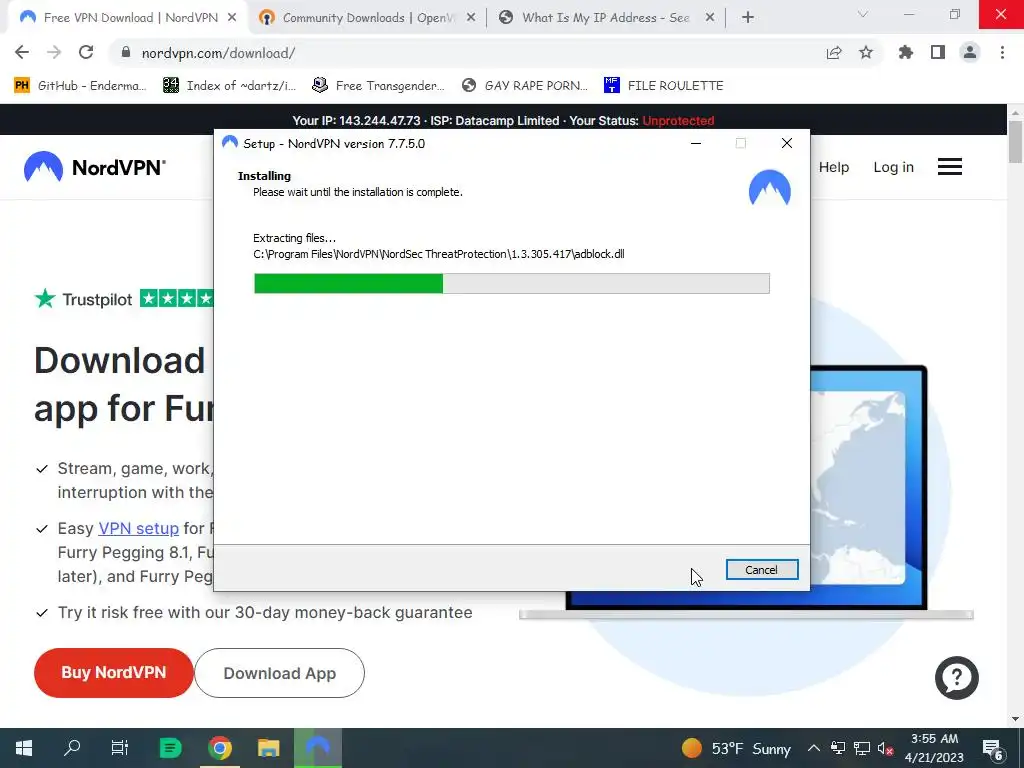Open the 53°F Sunny weather widget

pyautogui.click(x=736, y=748)
